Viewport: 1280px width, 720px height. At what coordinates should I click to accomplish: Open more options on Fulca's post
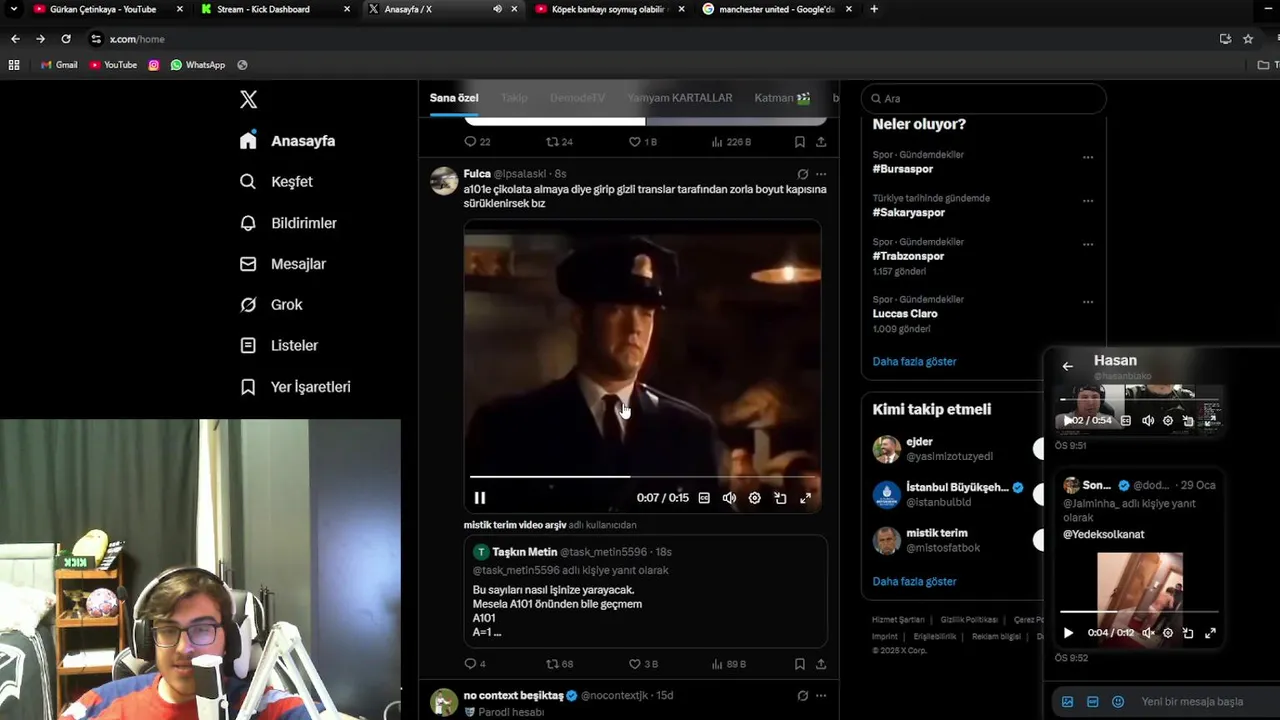tap(821, 174)
